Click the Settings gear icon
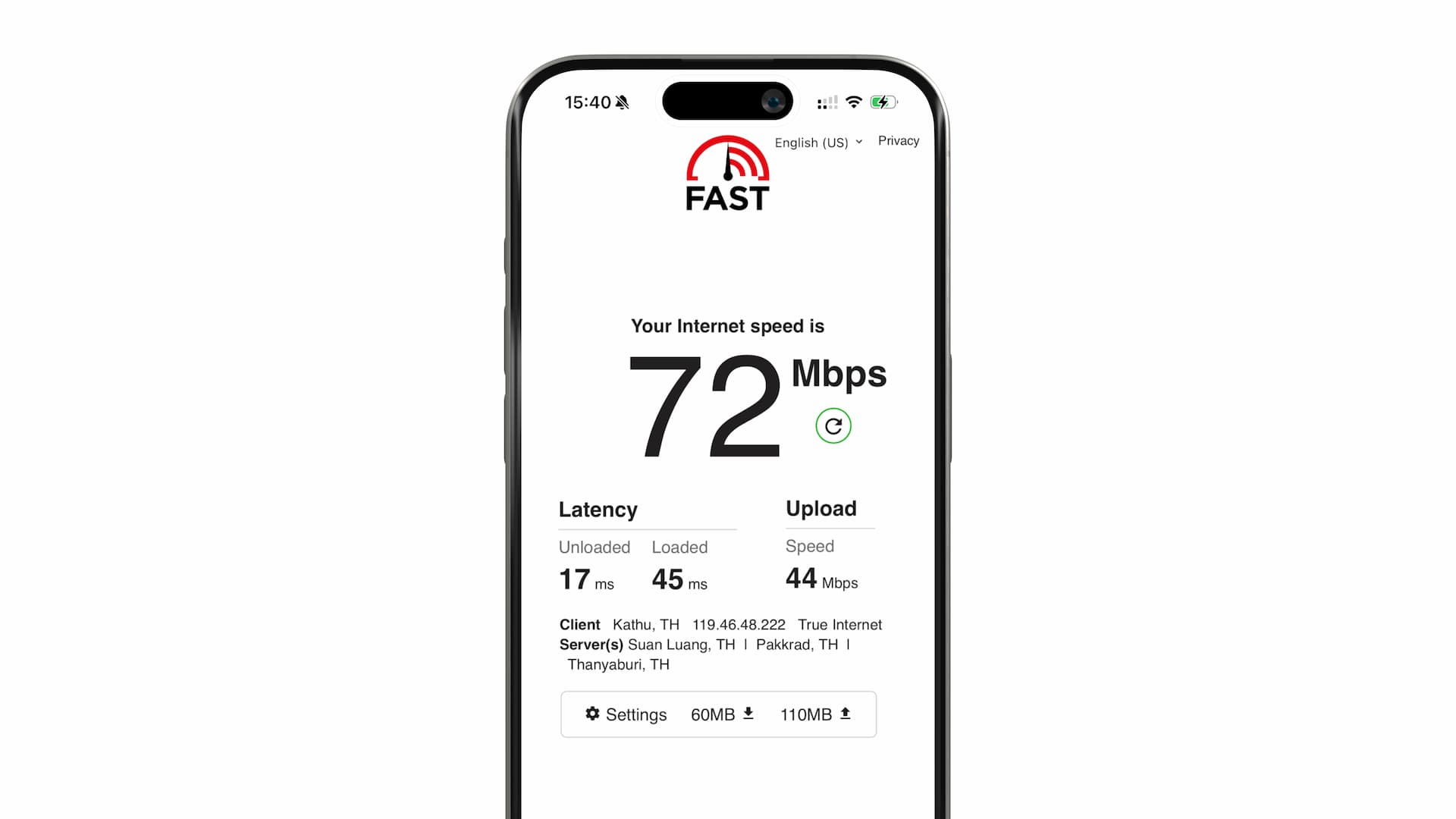 [x=592, y=714]
